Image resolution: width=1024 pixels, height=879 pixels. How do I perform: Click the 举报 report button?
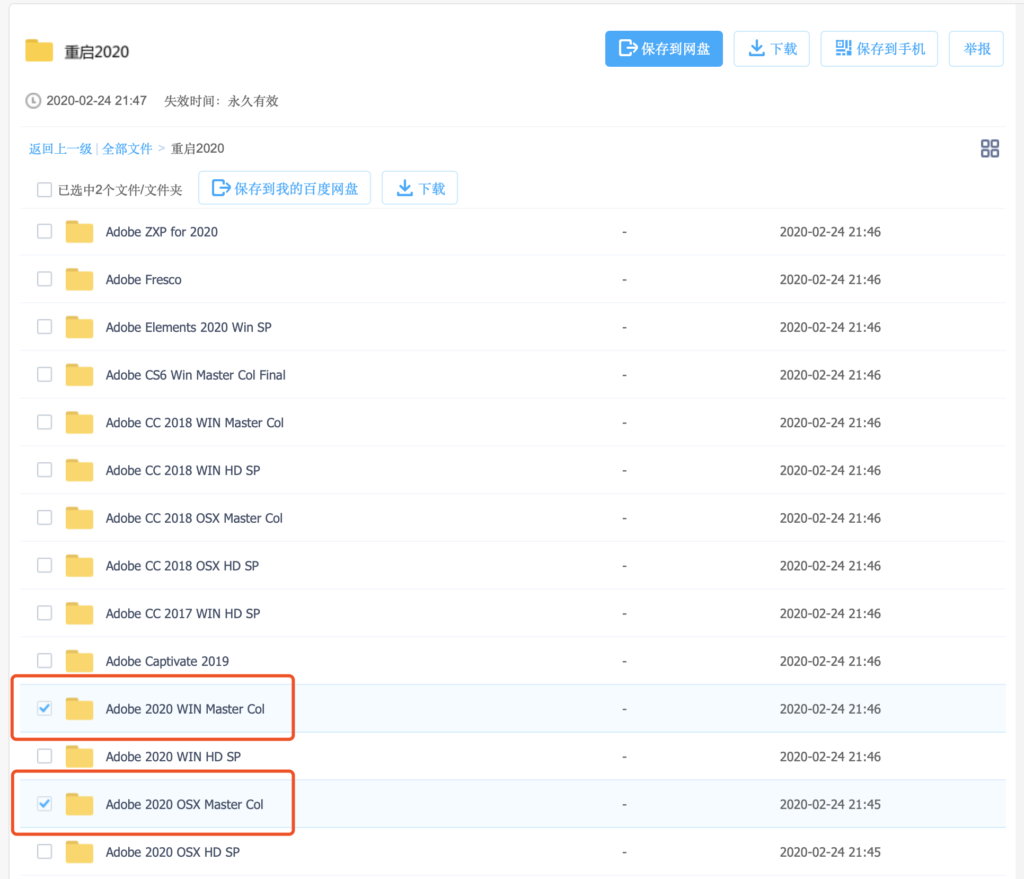[x=976, y=49]
